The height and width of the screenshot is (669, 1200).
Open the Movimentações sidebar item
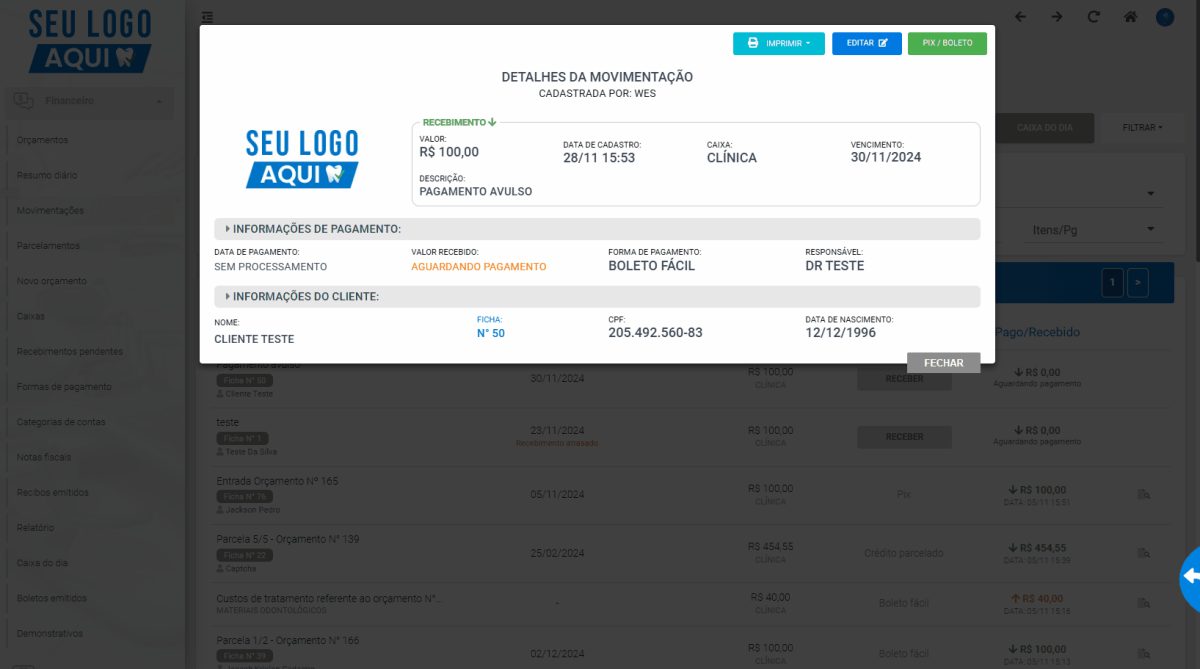tap(50, 211)
